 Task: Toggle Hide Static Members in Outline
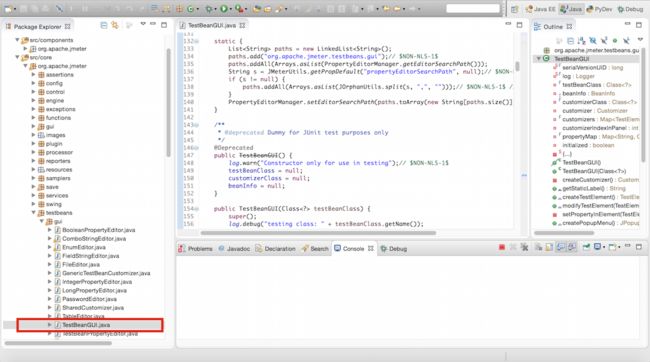click(604, 41)
